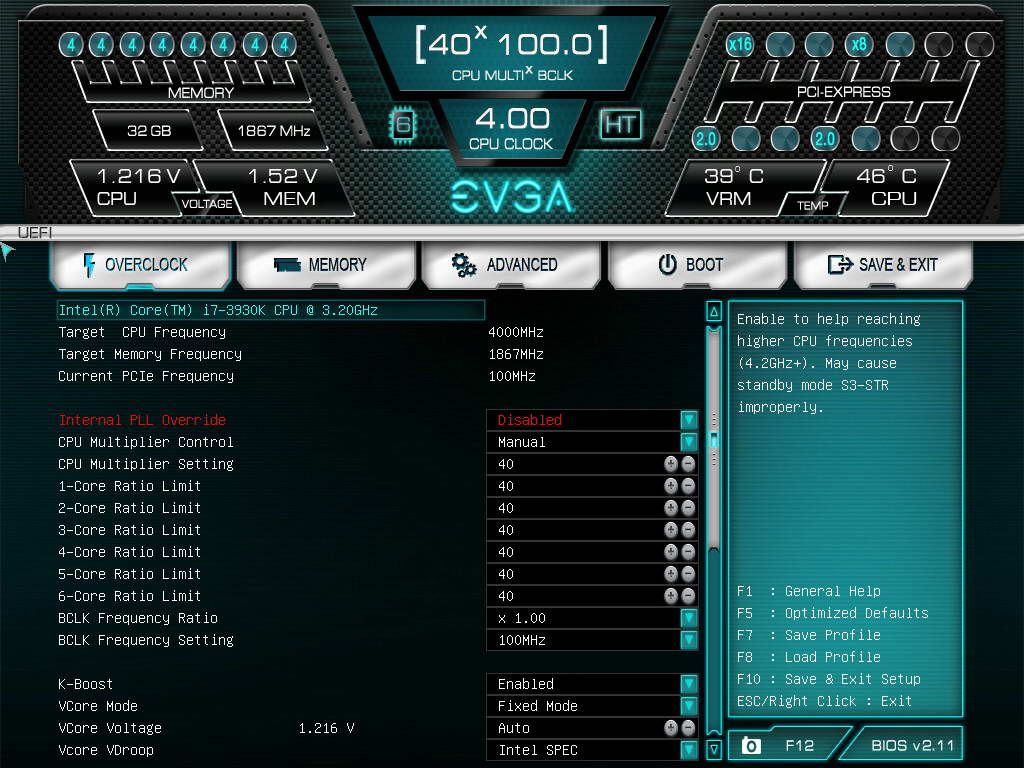Click the F12 screenshot camera icon
The width and height of the screenshot is (1024, 768).
click(751, 745)
